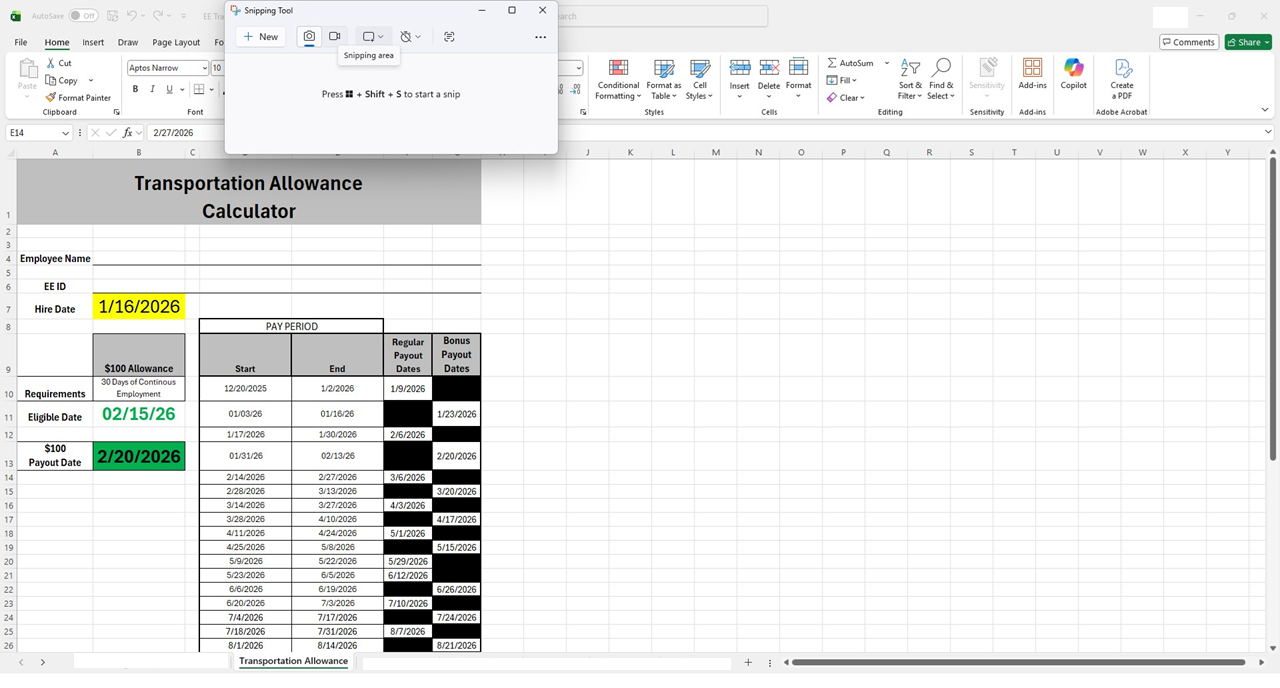Open the Clear dropdown
Image resolution: width=1280 pixels, height=688 pixels.
[x=845, y=97]
